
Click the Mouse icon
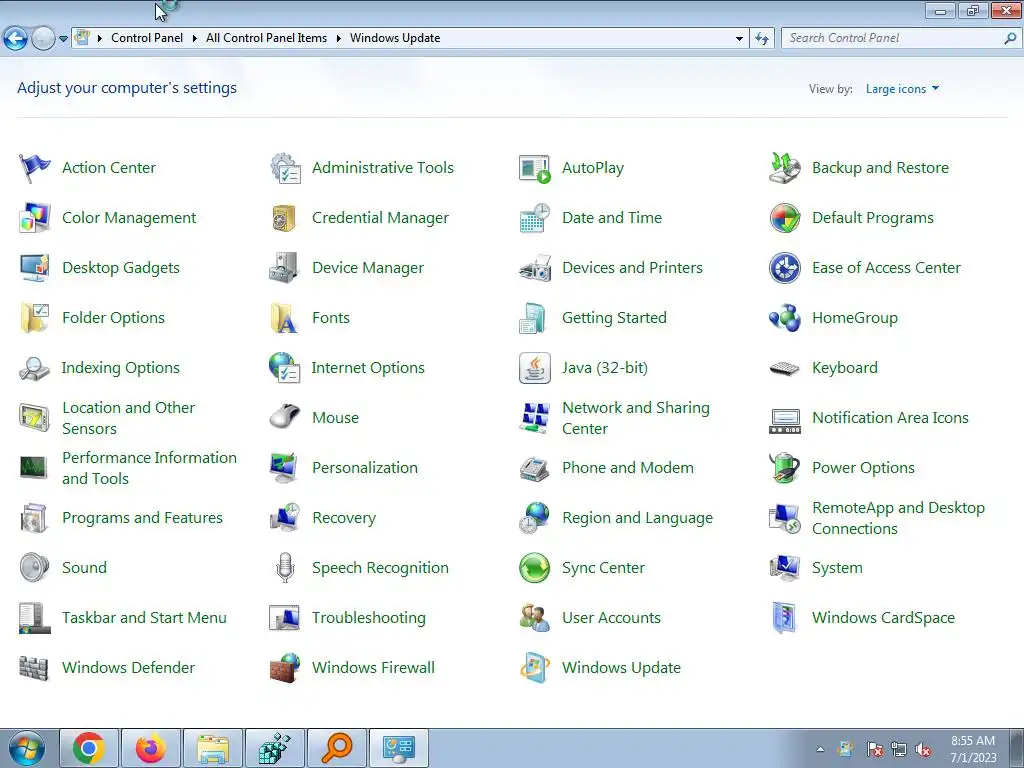[285, 418]
